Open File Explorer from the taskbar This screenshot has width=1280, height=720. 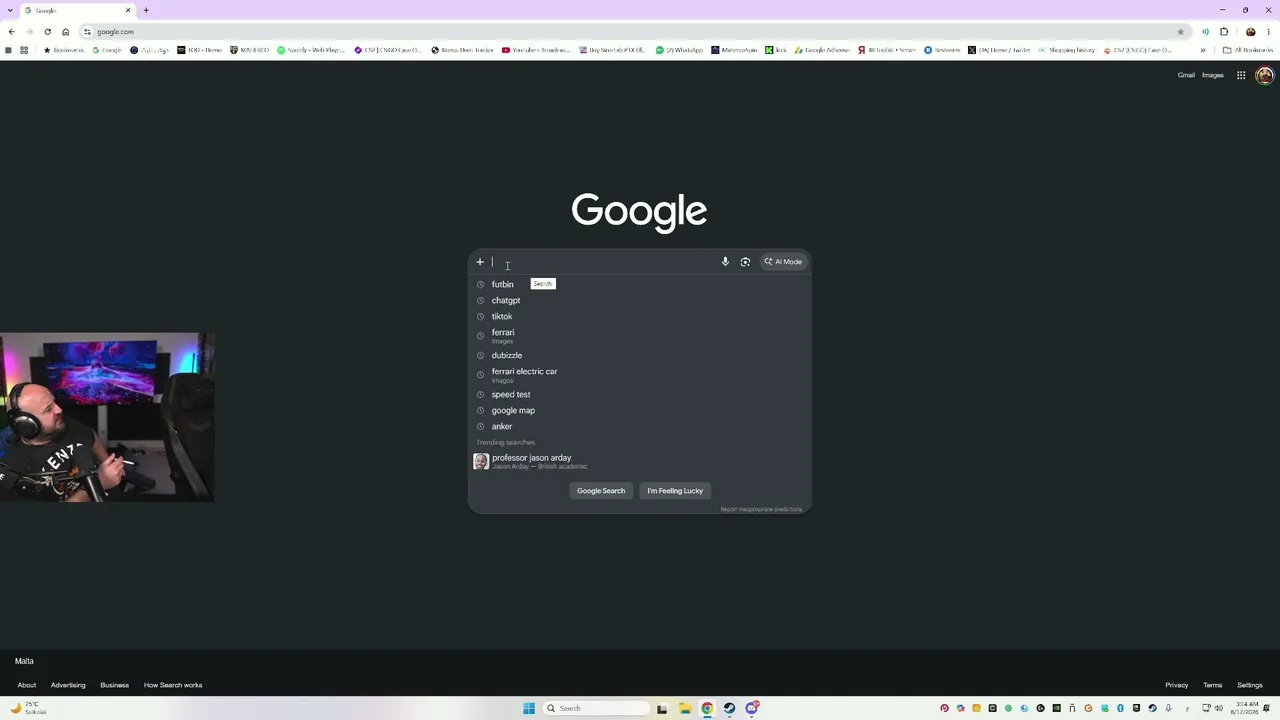(685, 708)
